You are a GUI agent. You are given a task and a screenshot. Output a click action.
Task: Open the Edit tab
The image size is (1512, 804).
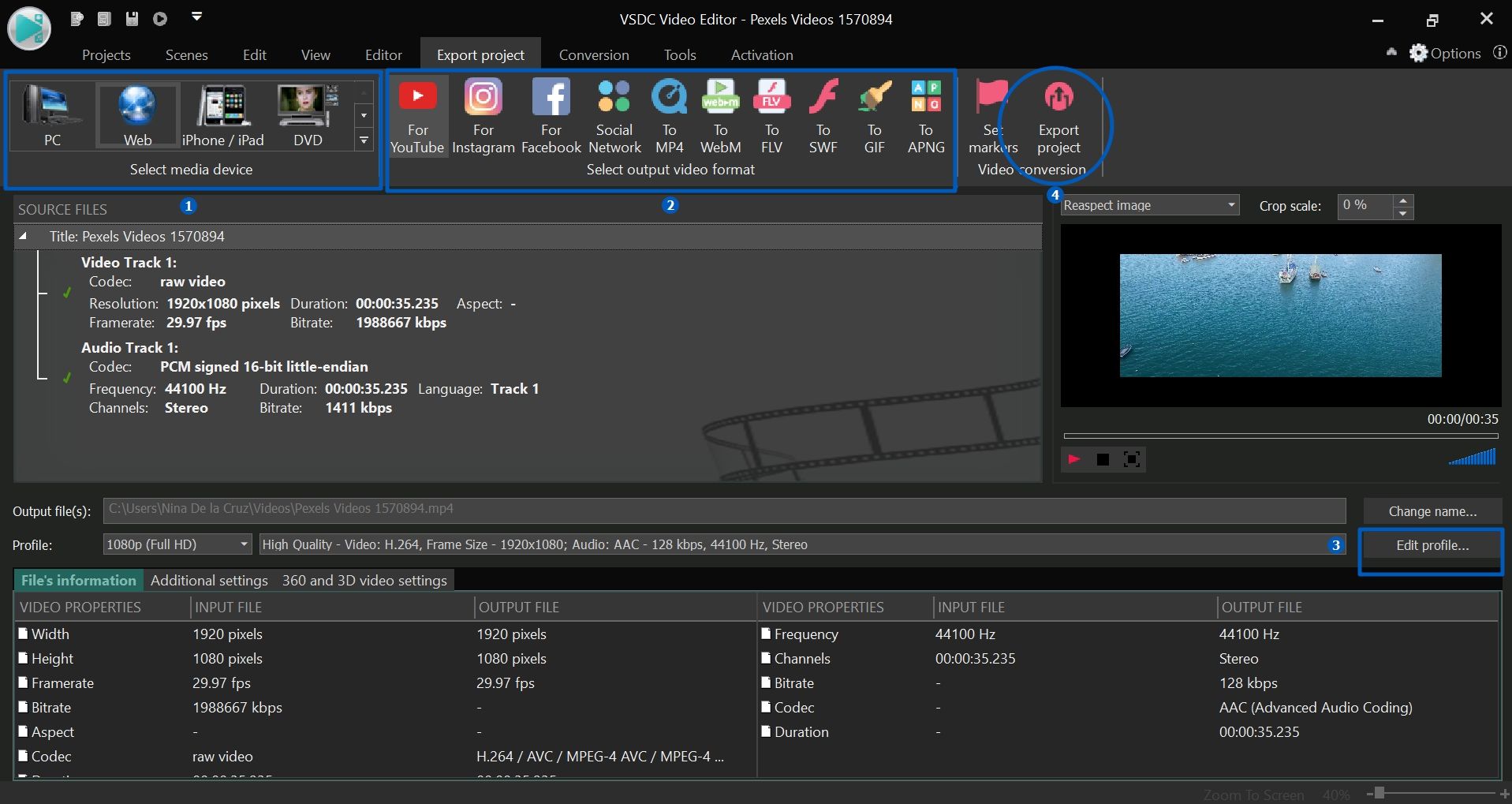[x=255, y=54]
